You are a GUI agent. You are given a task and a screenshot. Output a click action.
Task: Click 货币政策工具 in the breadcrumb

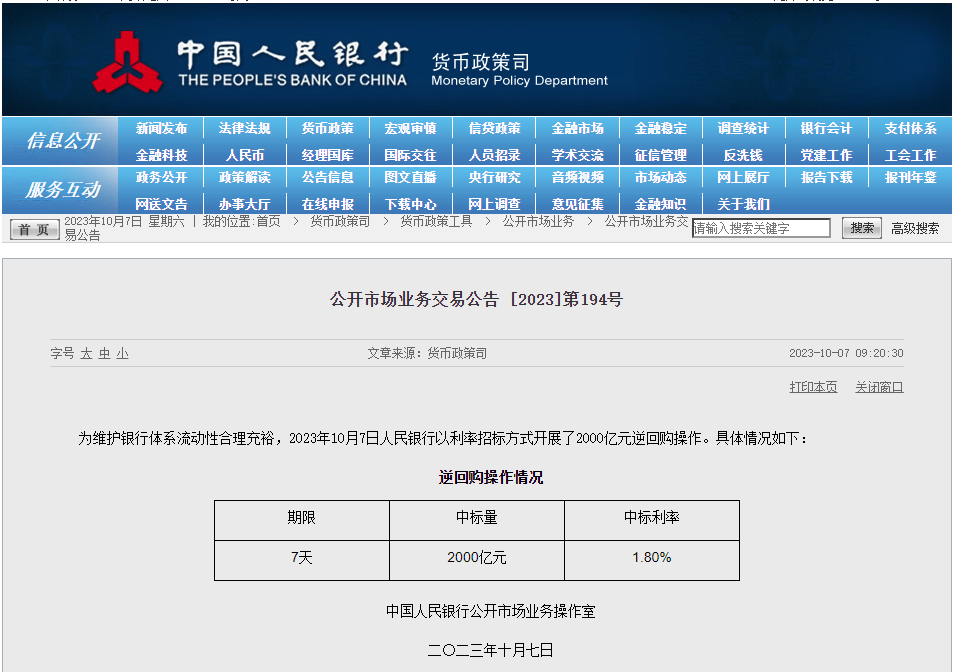(x=436, y=222)
